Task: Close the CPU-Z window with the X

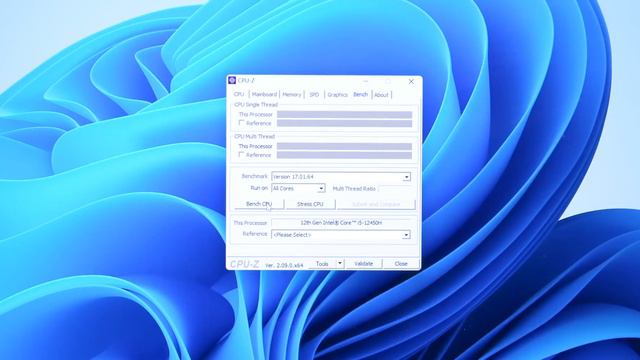Action: point(411,82)
